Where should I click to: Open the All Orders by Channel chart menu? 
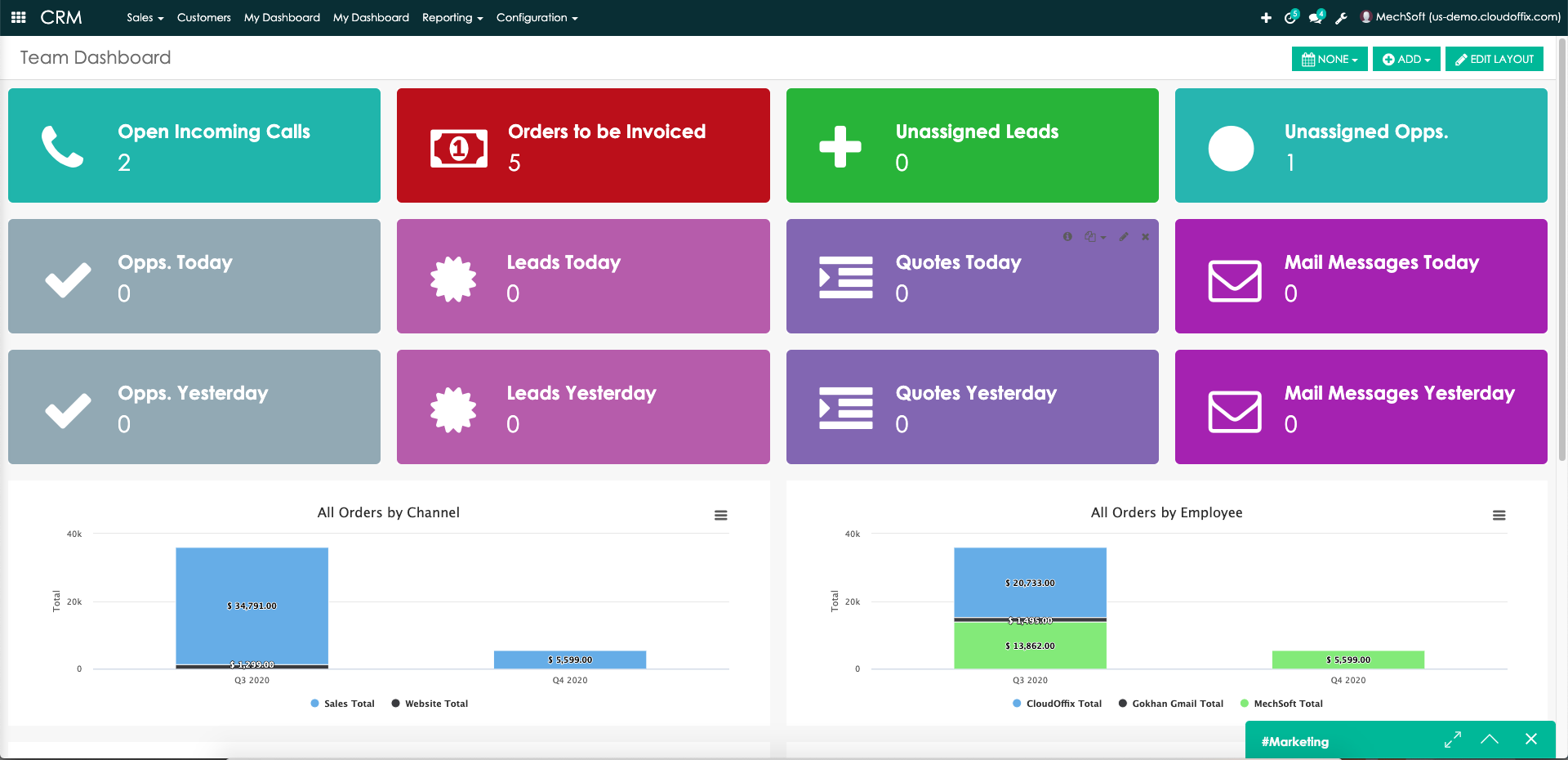pos(720,515)
